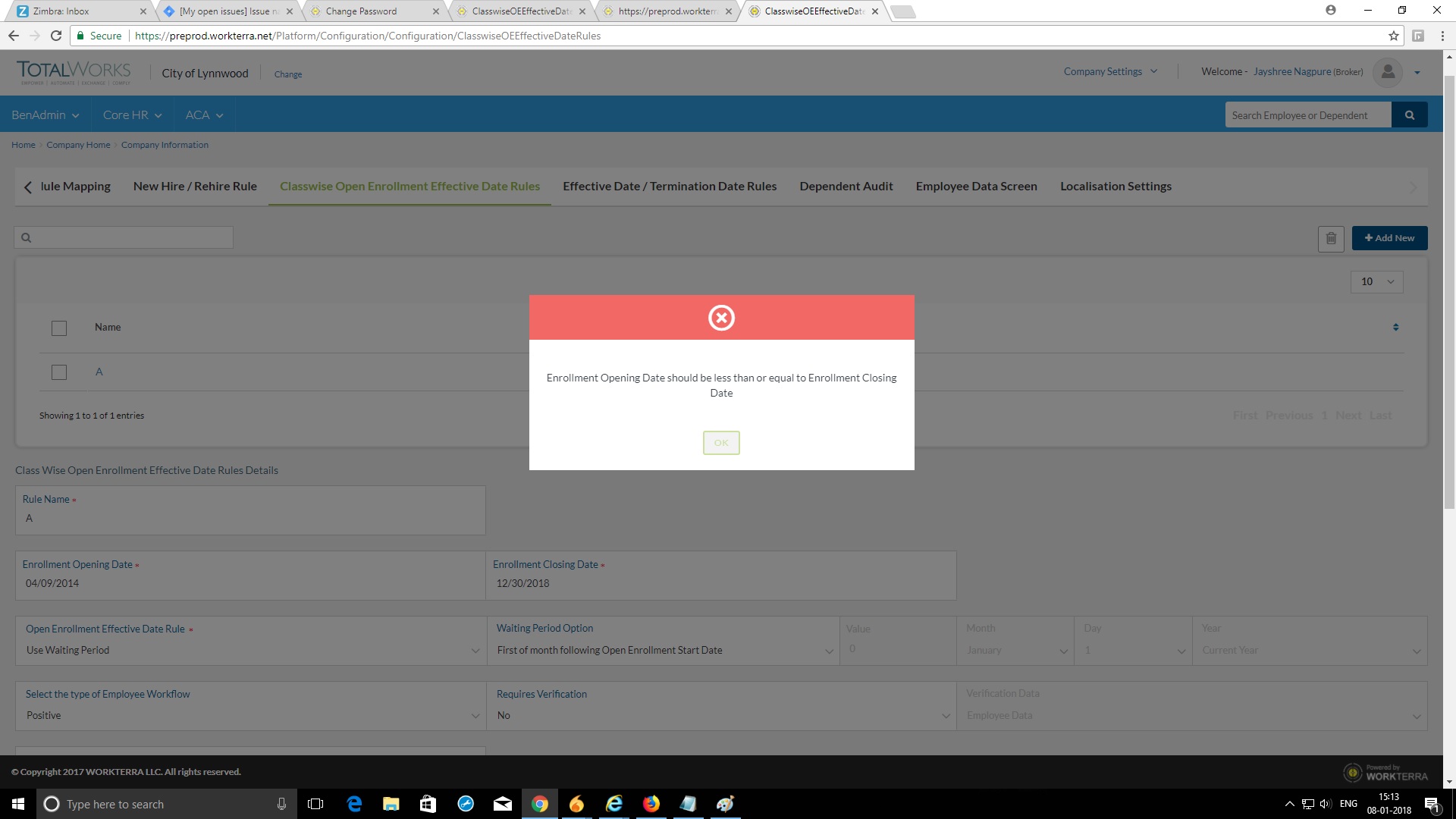1456x819 pixels.
Task: Click the magnifier search button in blue bar
Action: [x=1410, y=115]
